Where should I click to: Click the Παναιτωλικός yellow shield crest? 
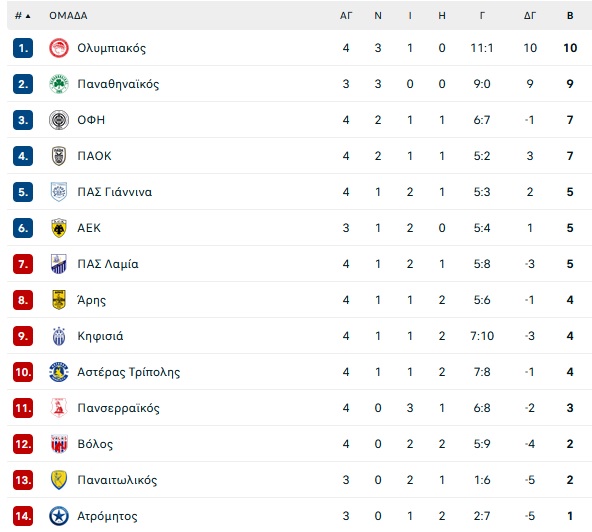pyautogui.click(x=59, y=480)
